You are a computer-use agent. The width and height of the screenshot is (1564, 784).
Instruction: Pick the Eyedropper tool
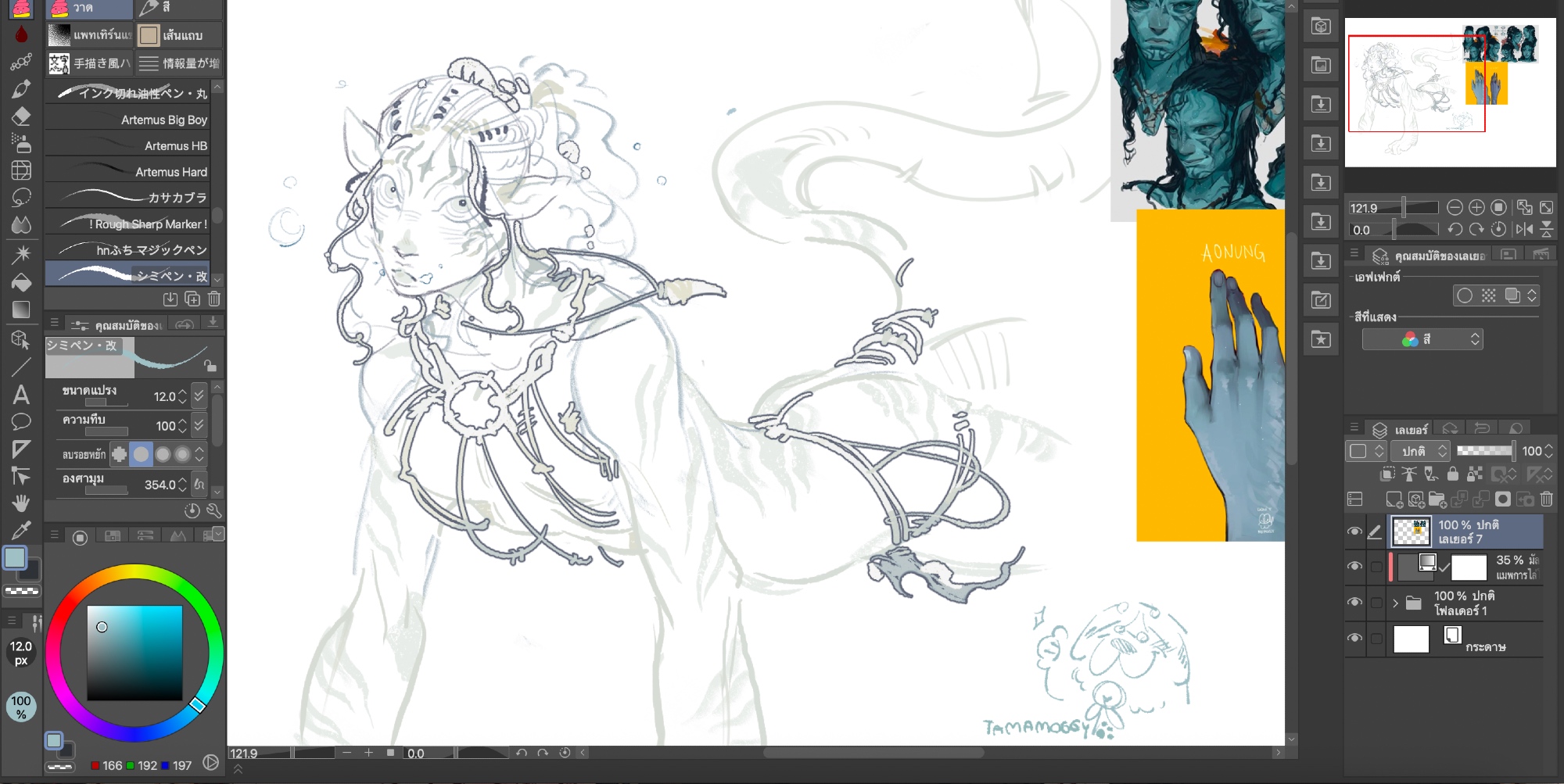[x=21, y=531]
